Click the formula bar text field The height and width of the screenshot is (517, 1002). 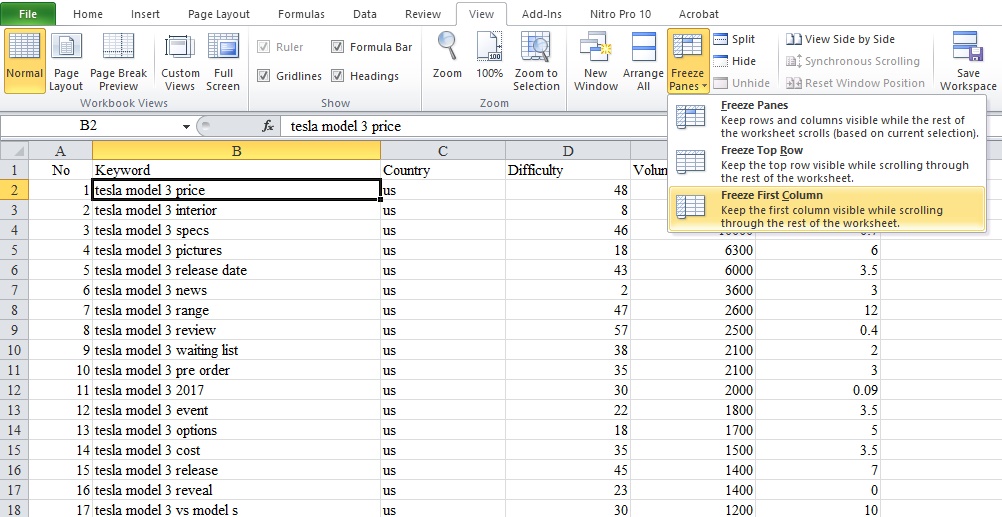473,126
